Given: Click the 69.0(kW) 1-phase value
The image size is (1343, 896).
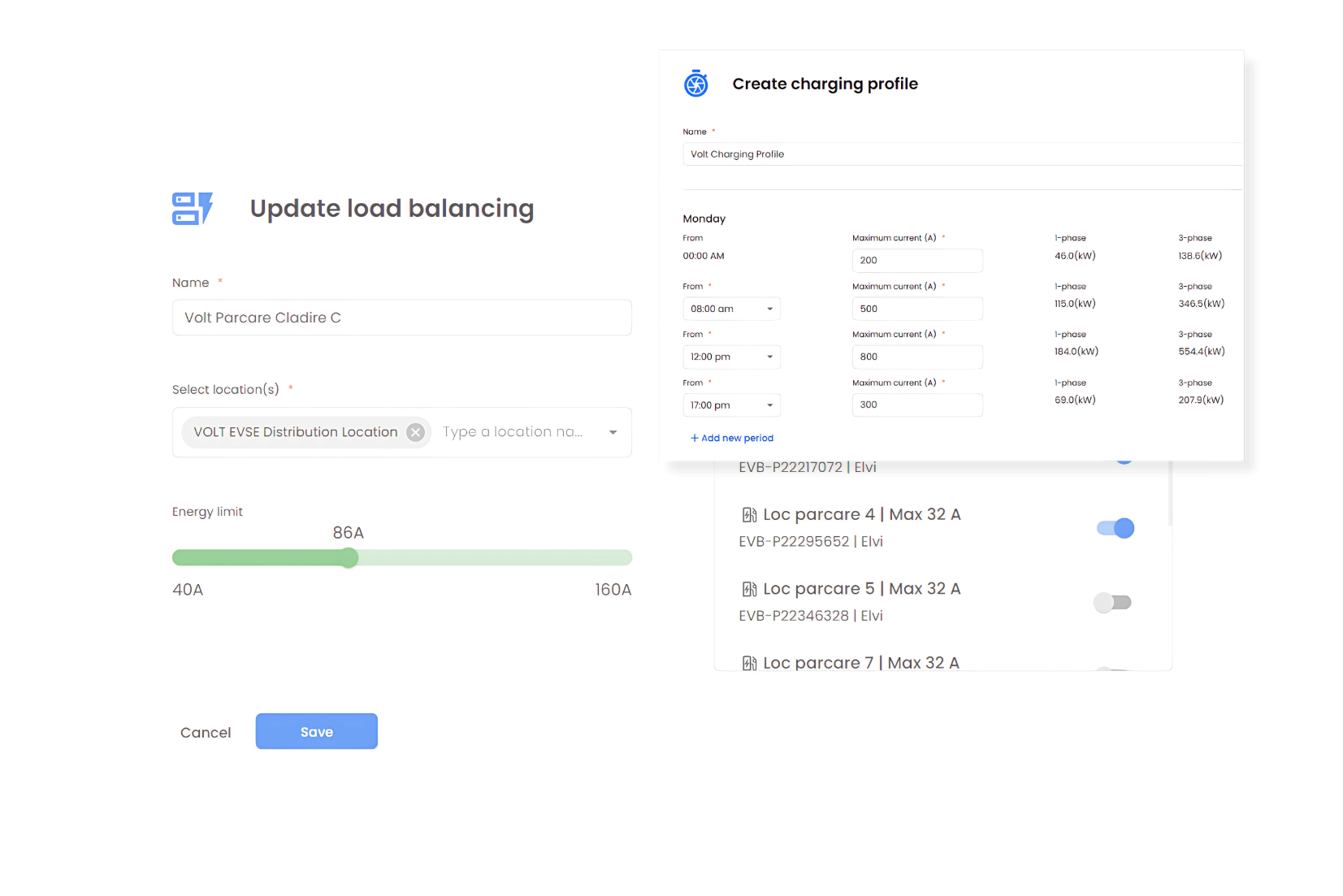Looking at the screenshot, I should coord(1075,400).
